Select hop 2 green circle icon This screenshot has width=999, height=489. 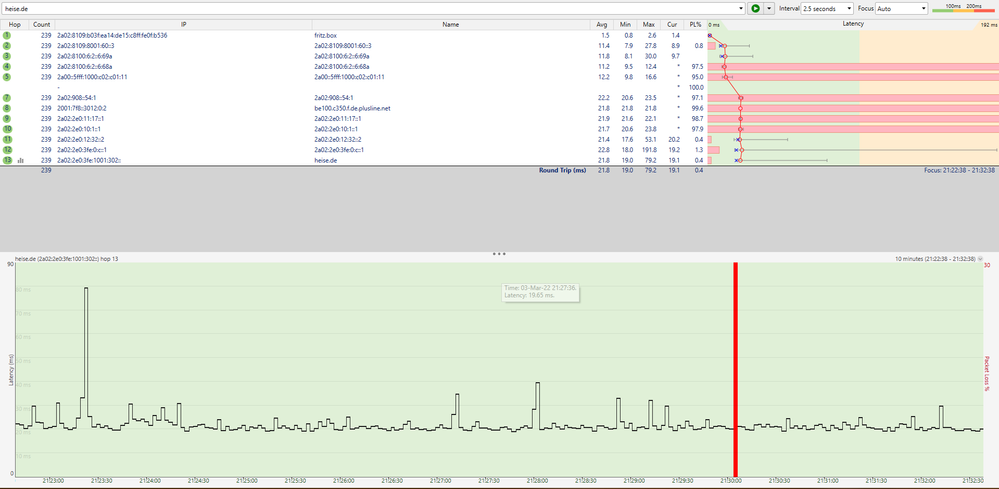pyautogui.click(x=7, y=46)
